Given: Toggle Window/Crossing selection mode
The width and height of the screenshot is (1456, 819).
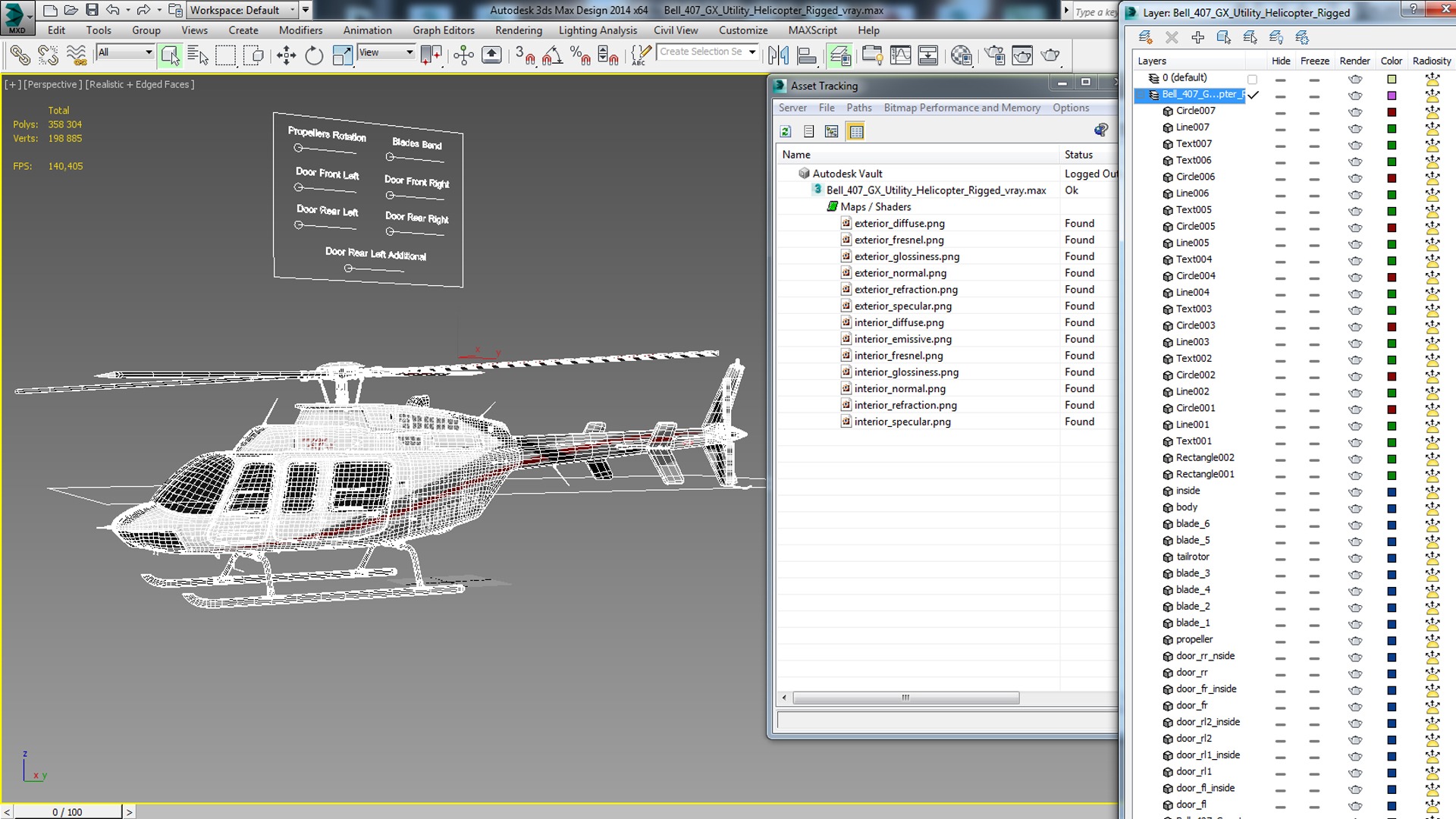Looking at the screenshot, I should pyautogui.click(x=254, y=55).
